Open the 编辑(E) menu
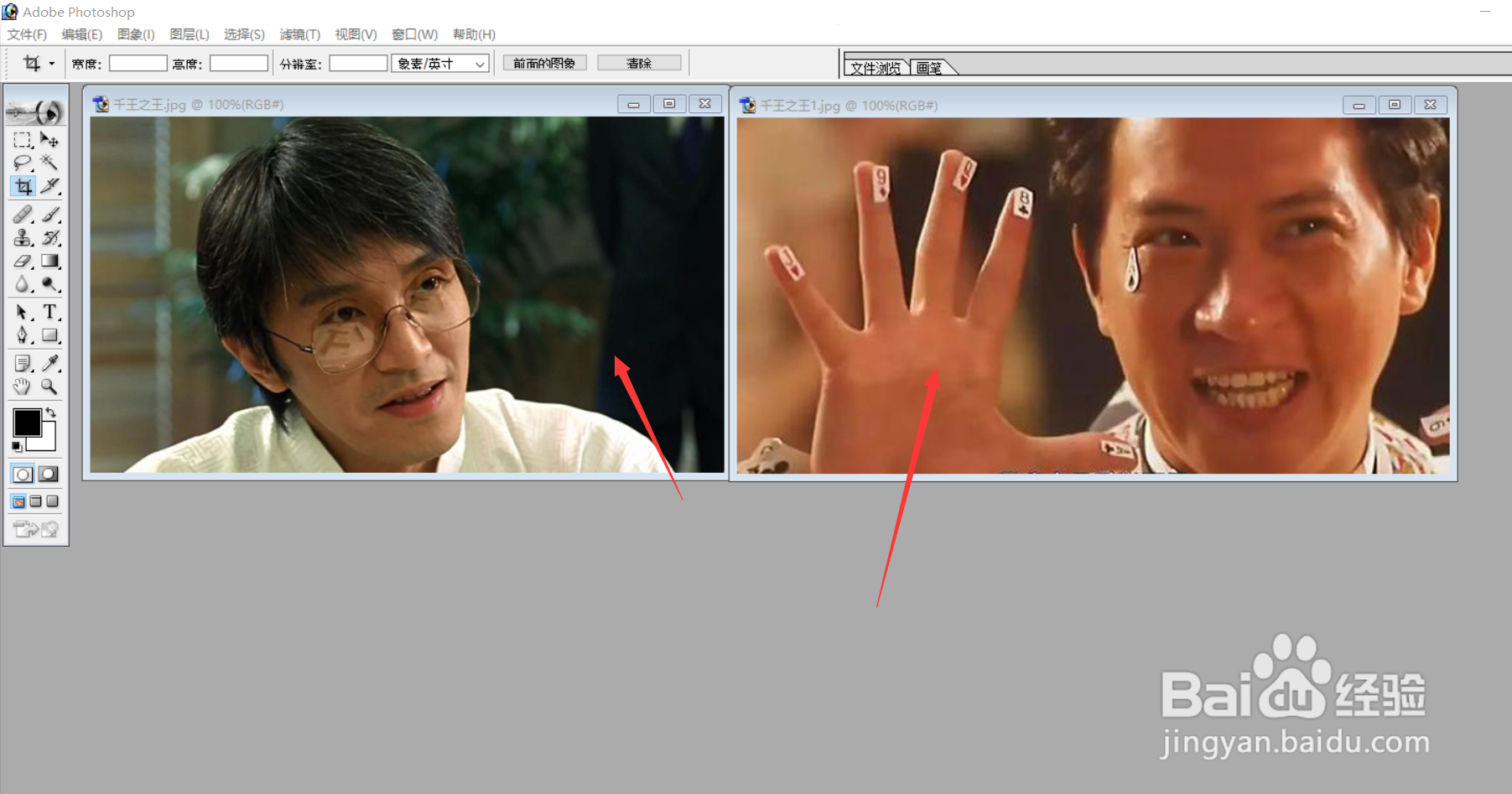The height and width of the screenshot is (794, 1512). pos(81,34)
